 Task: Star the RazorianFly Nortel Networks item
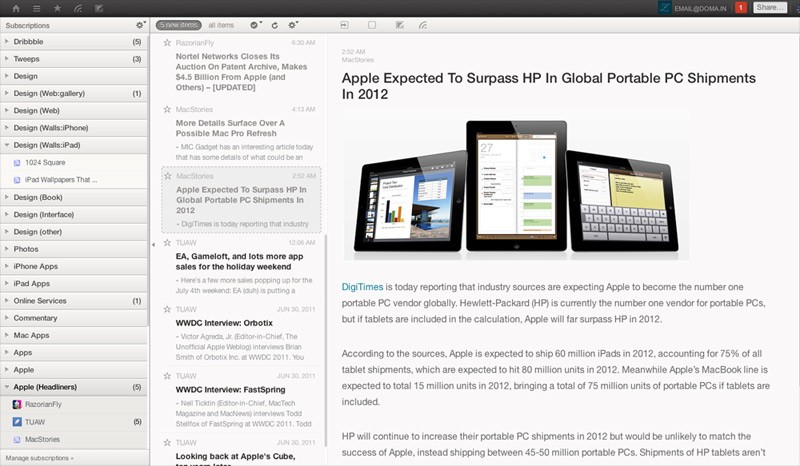[167, 43]
